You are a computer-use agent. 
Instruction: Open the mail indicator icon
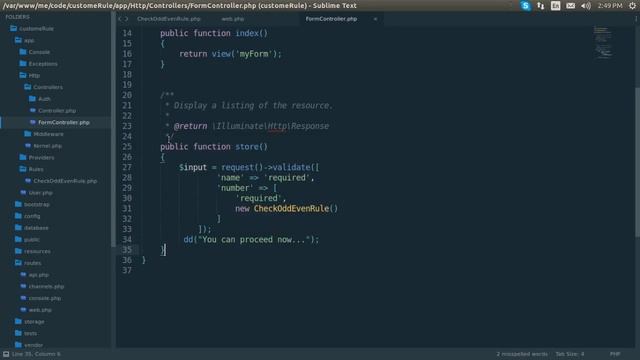coord(571,6)
